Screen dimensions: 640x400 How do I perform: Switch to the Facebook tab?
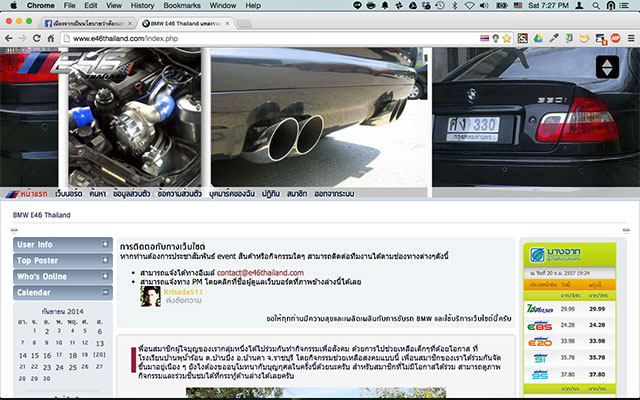[87, 23]
